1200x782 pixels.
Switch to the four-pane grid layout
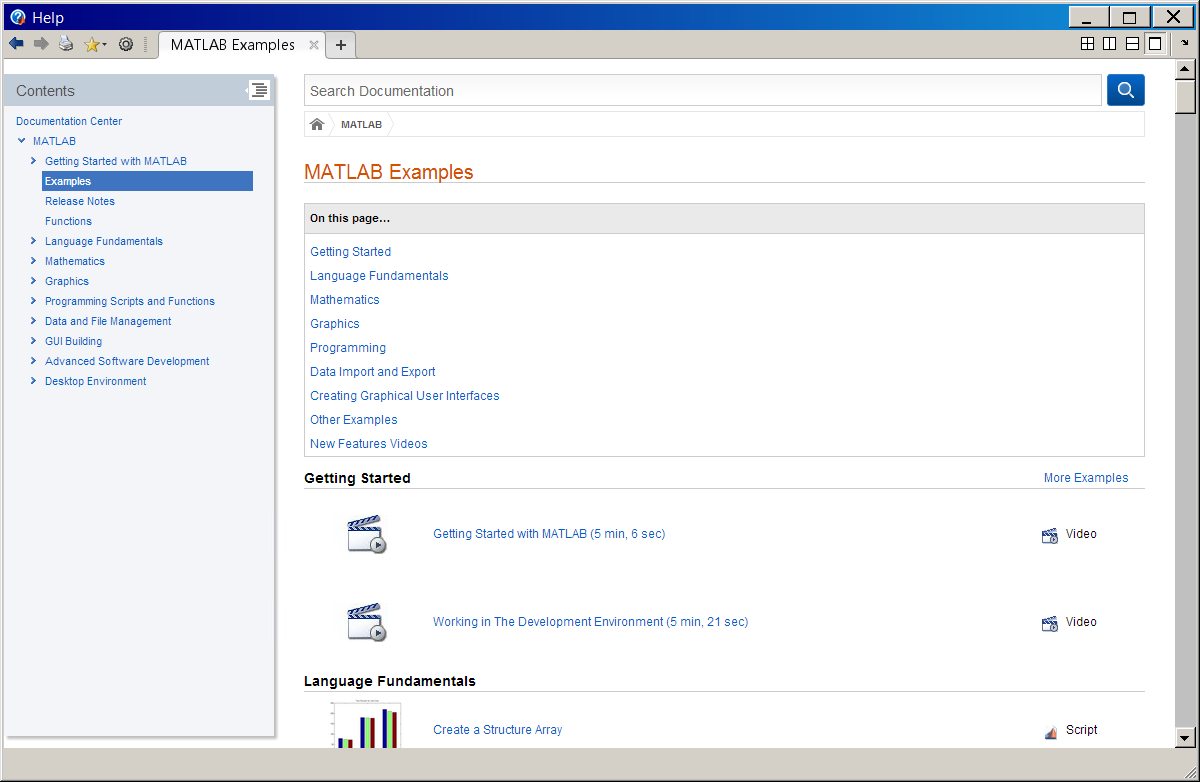pos(1088,44)
